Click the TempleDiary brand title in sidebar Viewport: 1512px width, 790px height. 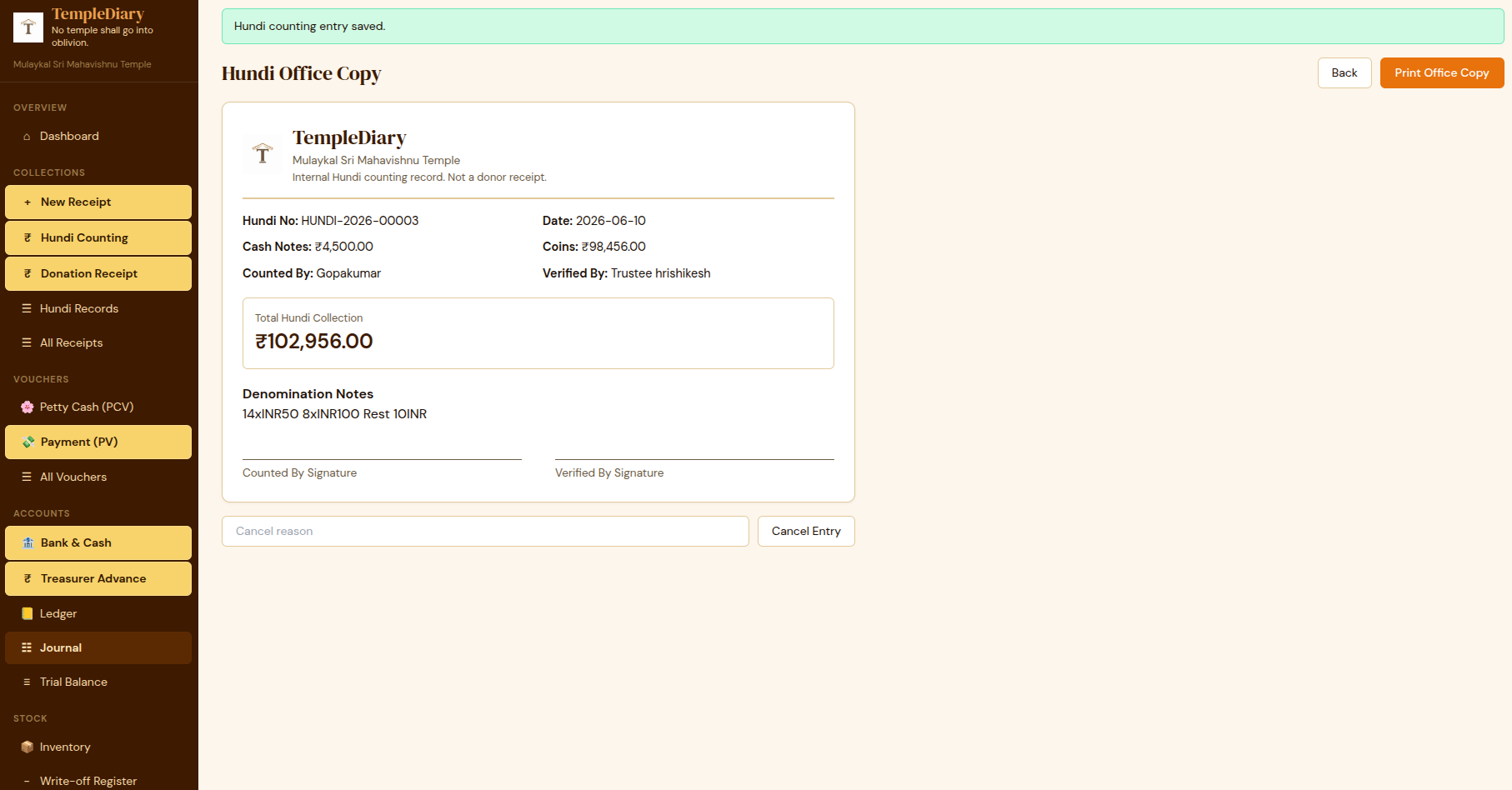[x=98, y=14]
